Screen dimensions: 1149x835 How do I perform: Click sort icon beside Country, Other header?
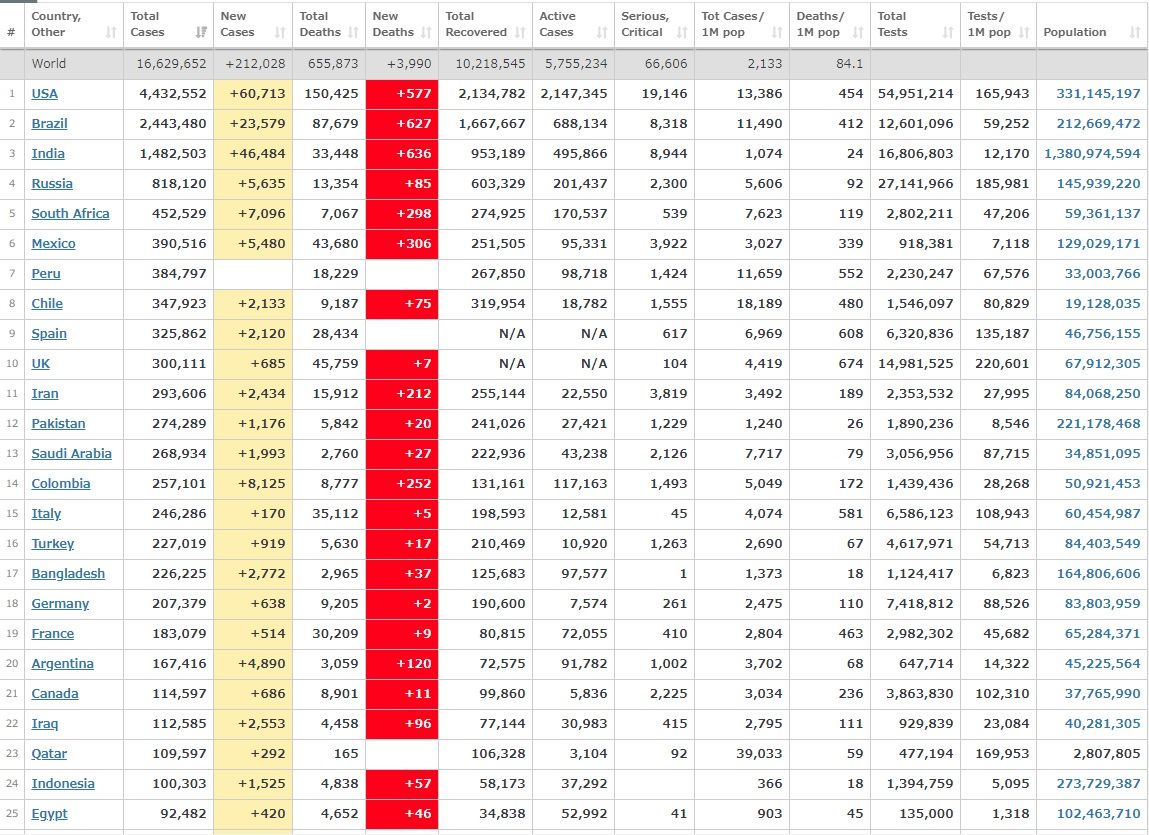(x=111, y=33)
